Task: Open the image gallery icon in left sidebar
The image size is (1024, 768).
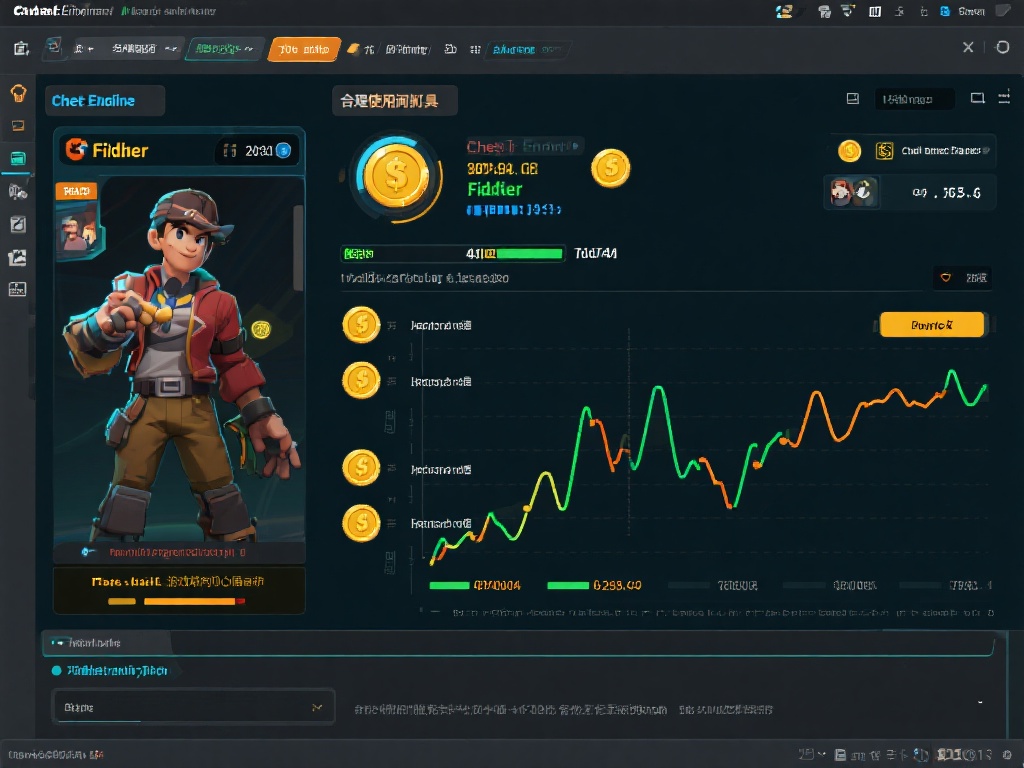Action: pyautogui.click(x=18, y=258)
